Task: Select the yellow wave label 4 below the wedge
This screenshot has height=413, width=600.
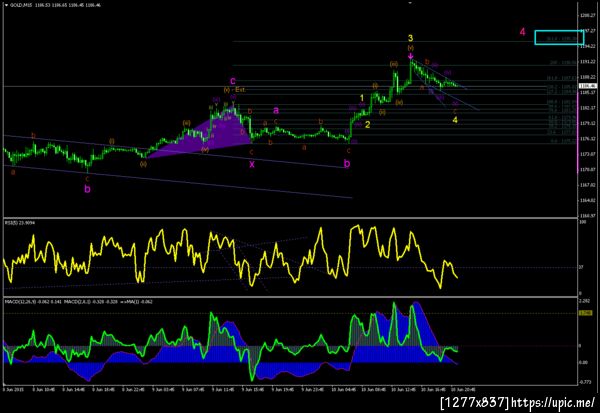Action: pyautogui.click(x=455, y=120)
